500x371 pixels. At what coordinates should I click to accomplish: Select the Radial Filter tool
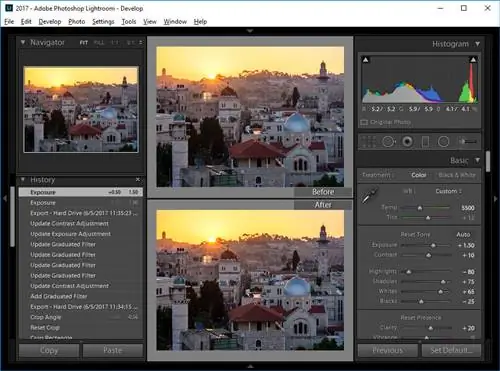[x=443, y=142]
